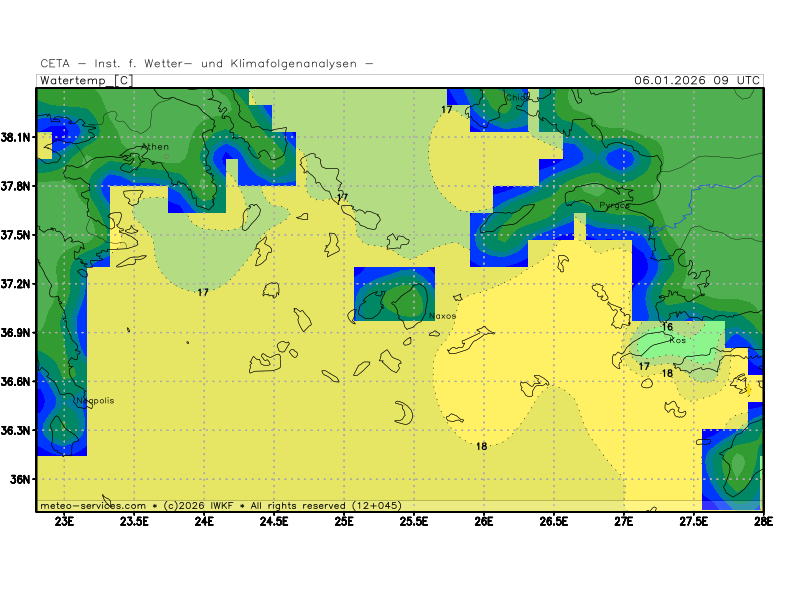Click the CETA institute title text
This screenshot has height=600, width=800.
[x=207, y=64]
